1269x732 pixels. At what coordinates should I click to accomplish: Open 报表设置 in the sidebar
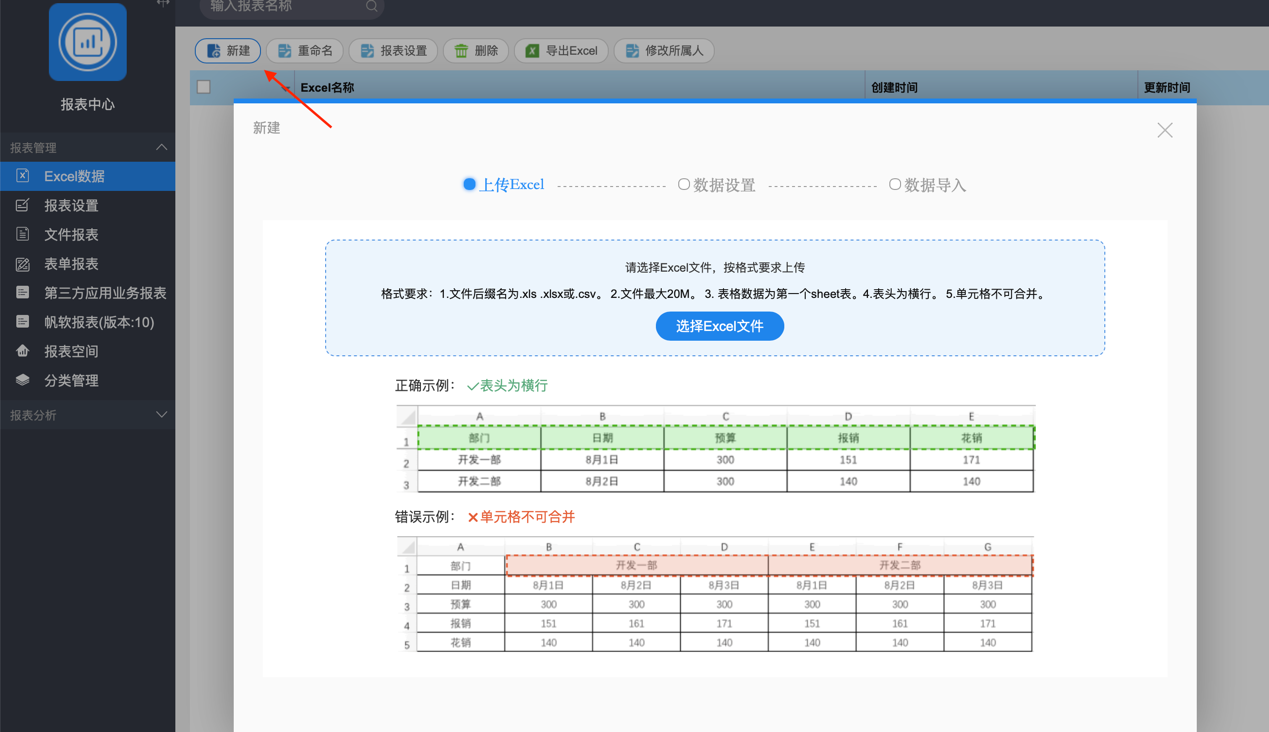coord(71,205)
